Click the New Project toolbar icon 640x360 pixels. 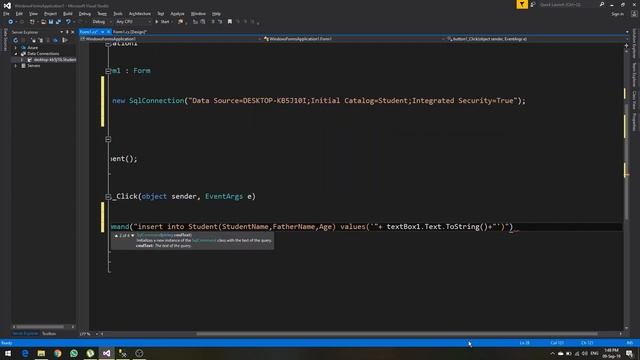pyautogui.click(x=32, y=22)
